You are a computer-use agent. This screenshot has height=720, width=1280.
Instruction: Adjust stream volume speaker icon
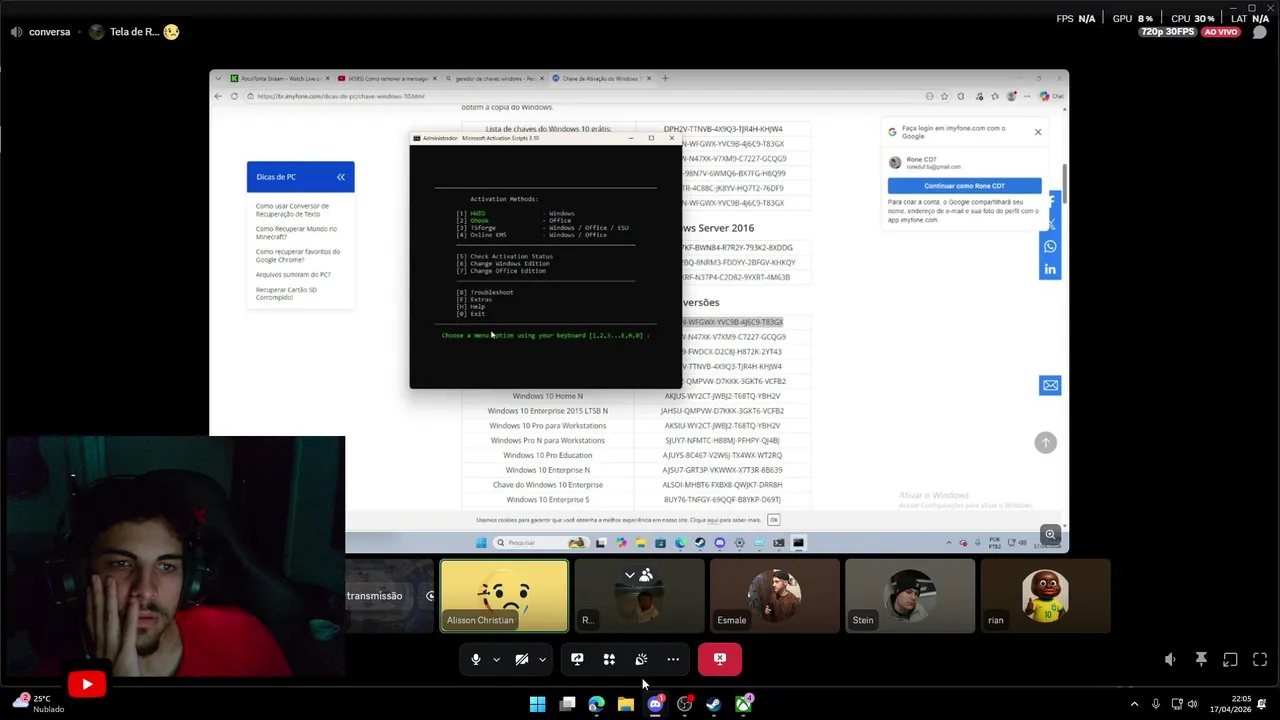tap(1170, 659)
